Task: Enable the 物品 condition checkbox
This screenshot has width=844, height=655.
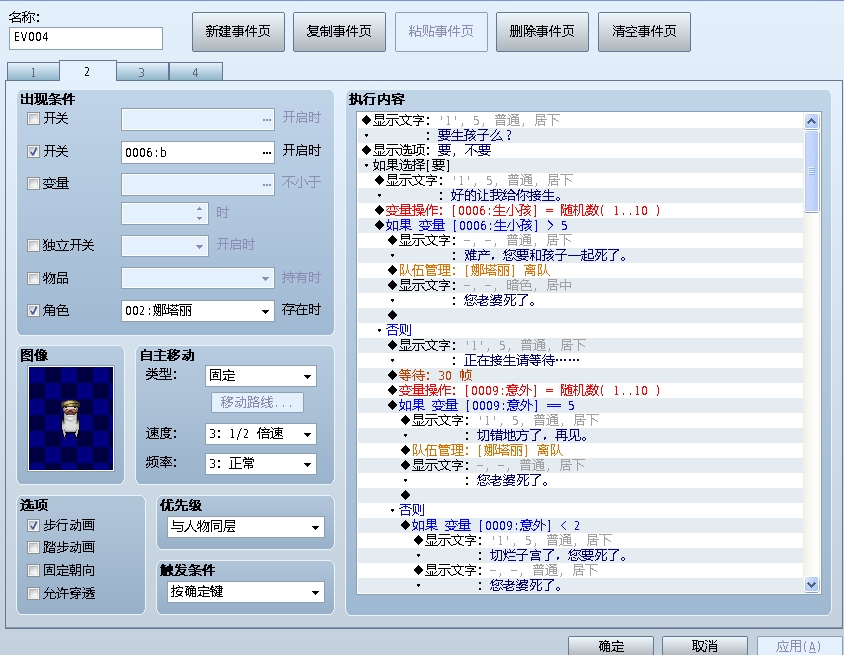Action: [33, 278]
